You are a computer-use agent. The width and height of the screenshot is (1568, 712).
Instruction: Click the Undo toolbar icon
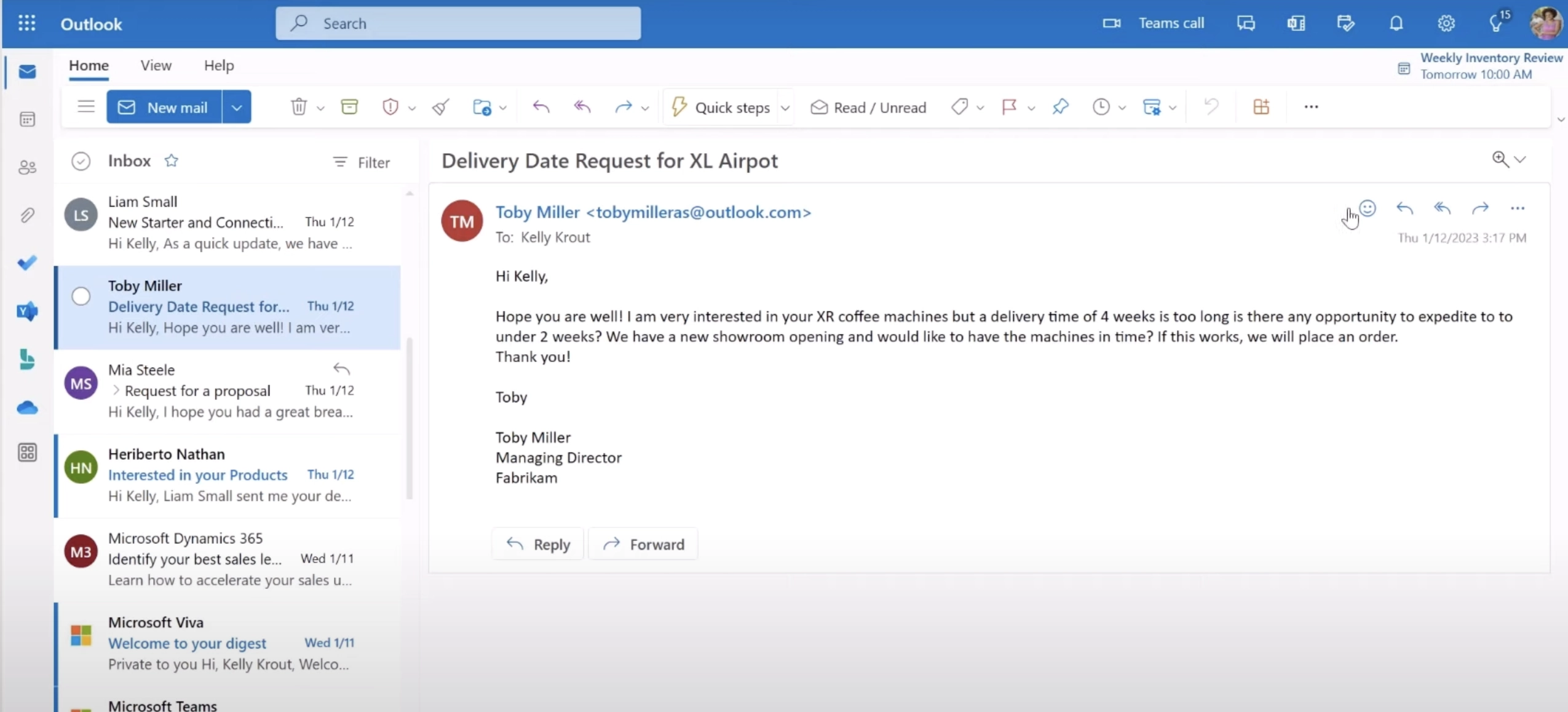coord(1211,107)
